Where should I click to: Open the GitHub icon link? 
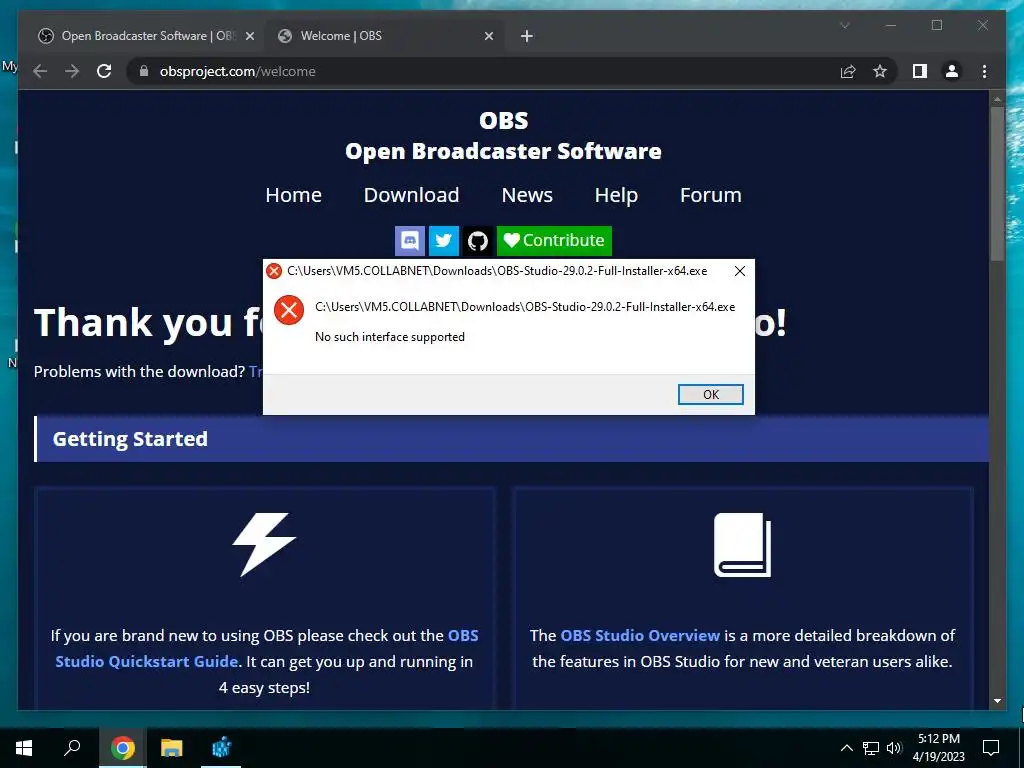point(477,241)
